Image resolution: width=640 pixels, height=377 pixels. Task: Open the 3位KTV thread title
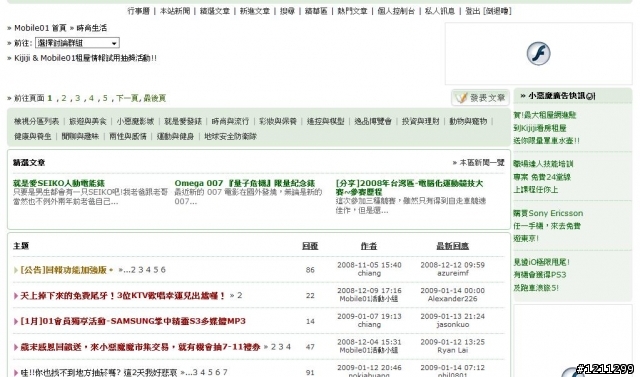pos(122,295)
